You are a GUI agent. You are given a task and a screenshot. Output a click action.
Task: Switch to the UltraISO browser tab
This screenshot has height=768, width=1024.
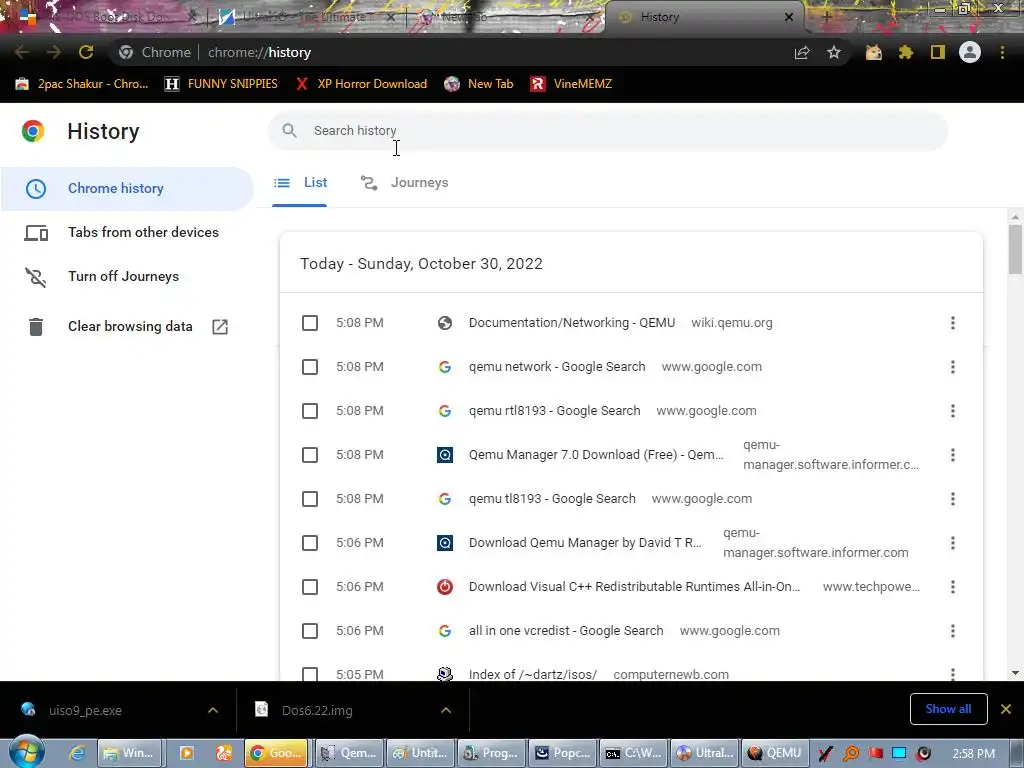[307, 18]
